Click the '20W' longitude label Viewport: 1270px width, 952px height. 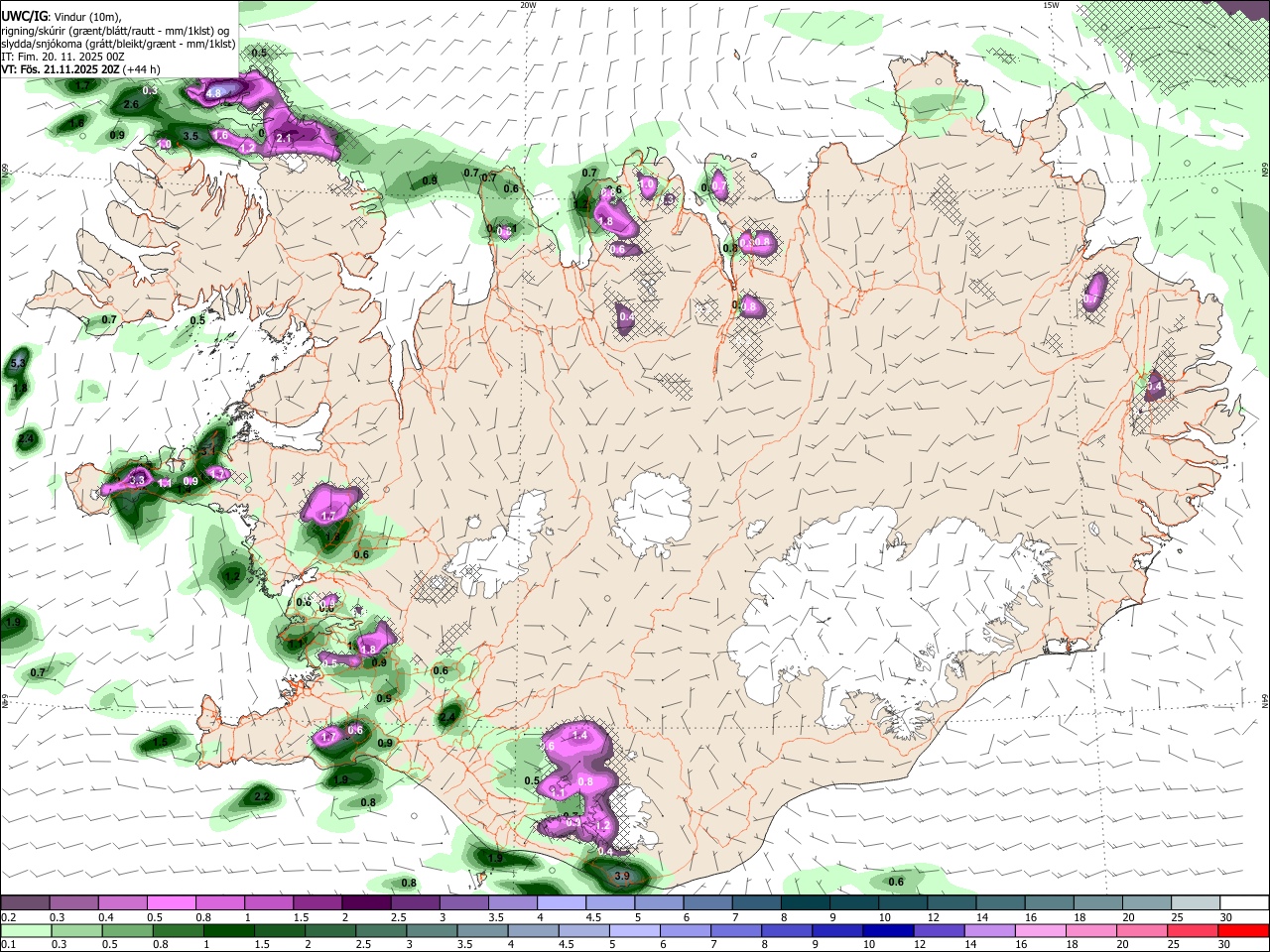point(528,5)
